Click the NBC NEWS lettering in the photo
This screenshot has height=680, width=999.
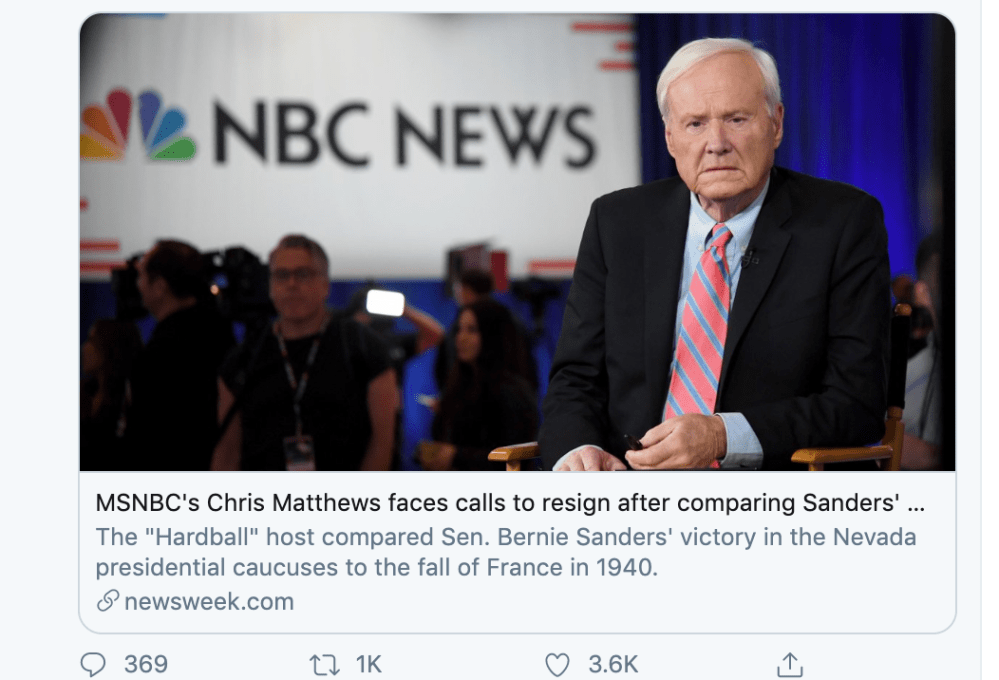(x=405, y=135)
